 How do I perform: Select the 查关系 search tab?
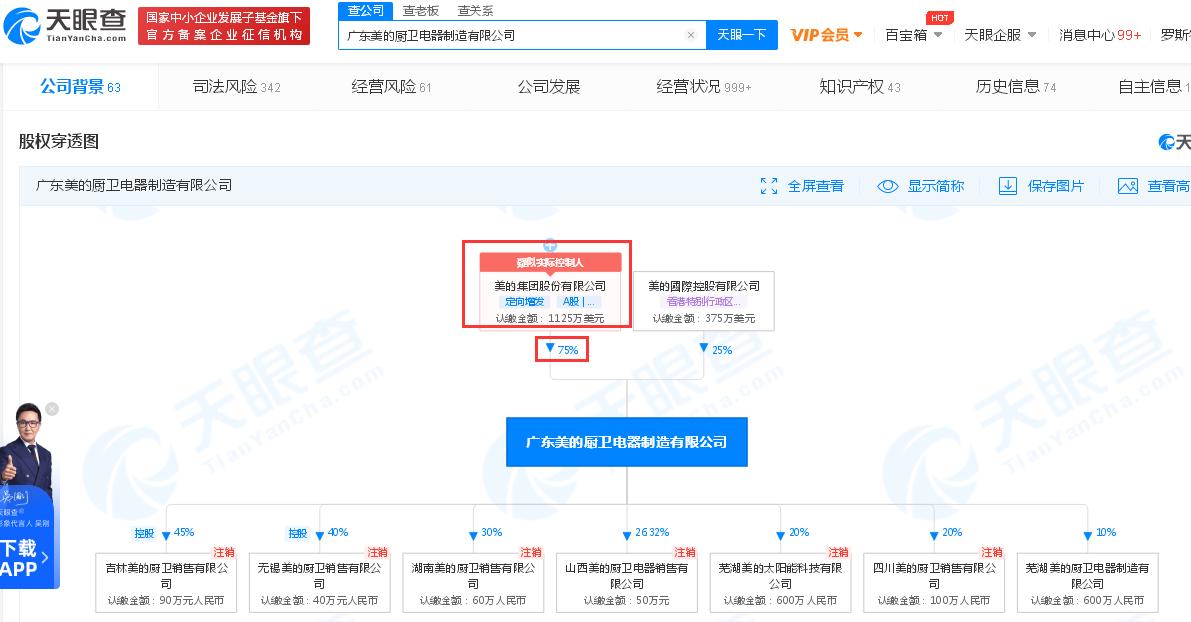coord(475,11)
